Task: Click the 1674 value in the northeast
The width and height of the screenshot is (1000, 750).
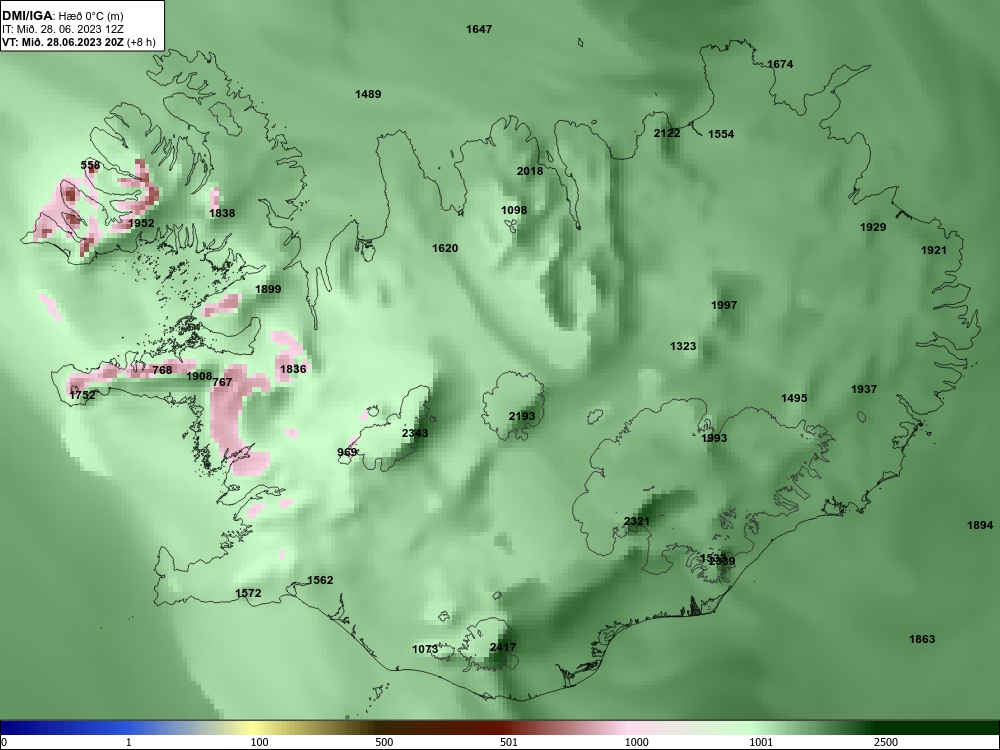Action: [780, 64]
